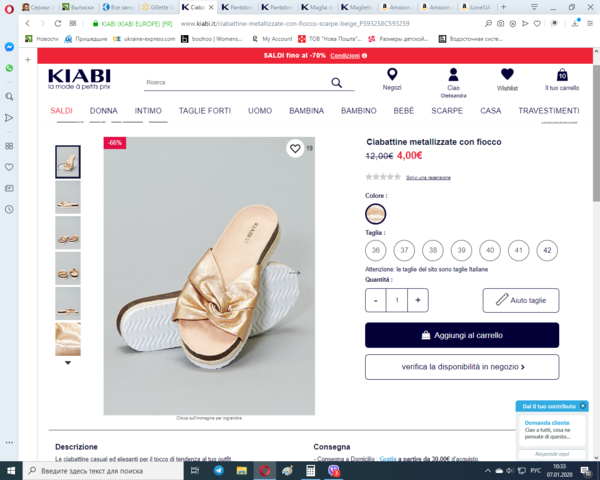Open the TAGLIE FORTI menu
Screen dimensions: 600x480
coord(205,111)
